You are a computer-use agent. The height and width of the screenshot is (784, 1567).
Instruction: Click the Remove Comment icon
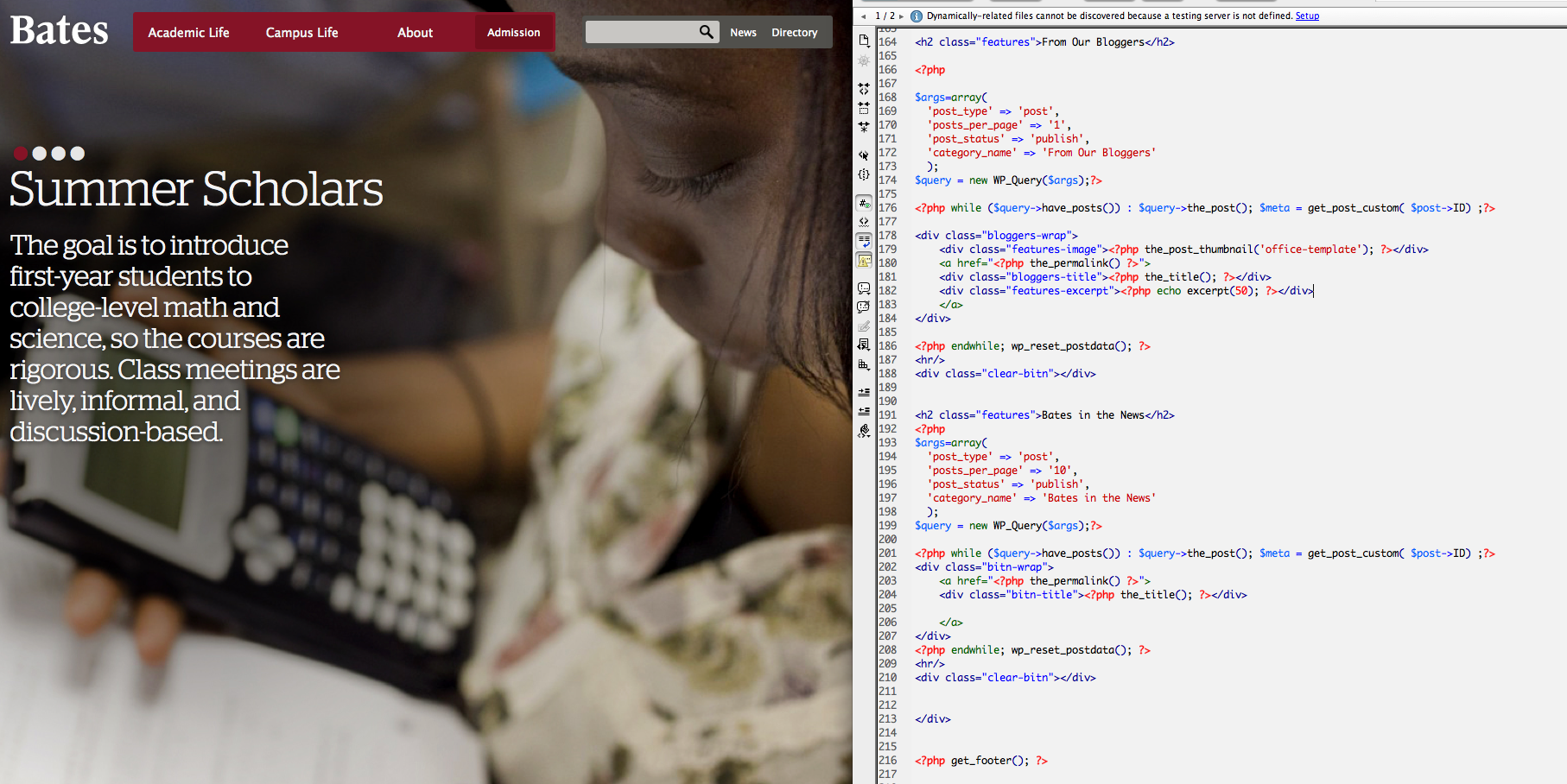(x=864, y=307)
